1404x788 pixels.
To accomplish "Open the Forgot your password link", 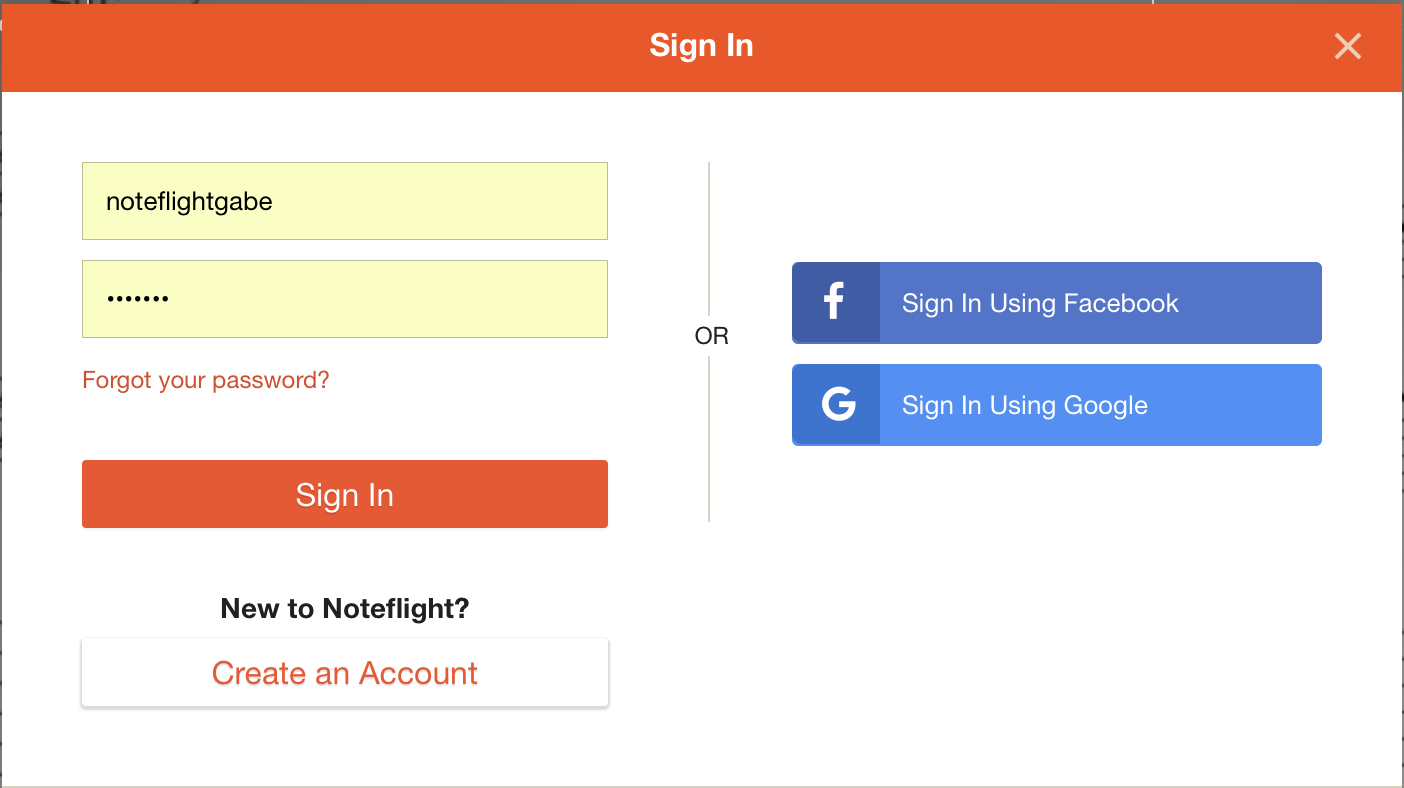I will [x=205, y=380].
